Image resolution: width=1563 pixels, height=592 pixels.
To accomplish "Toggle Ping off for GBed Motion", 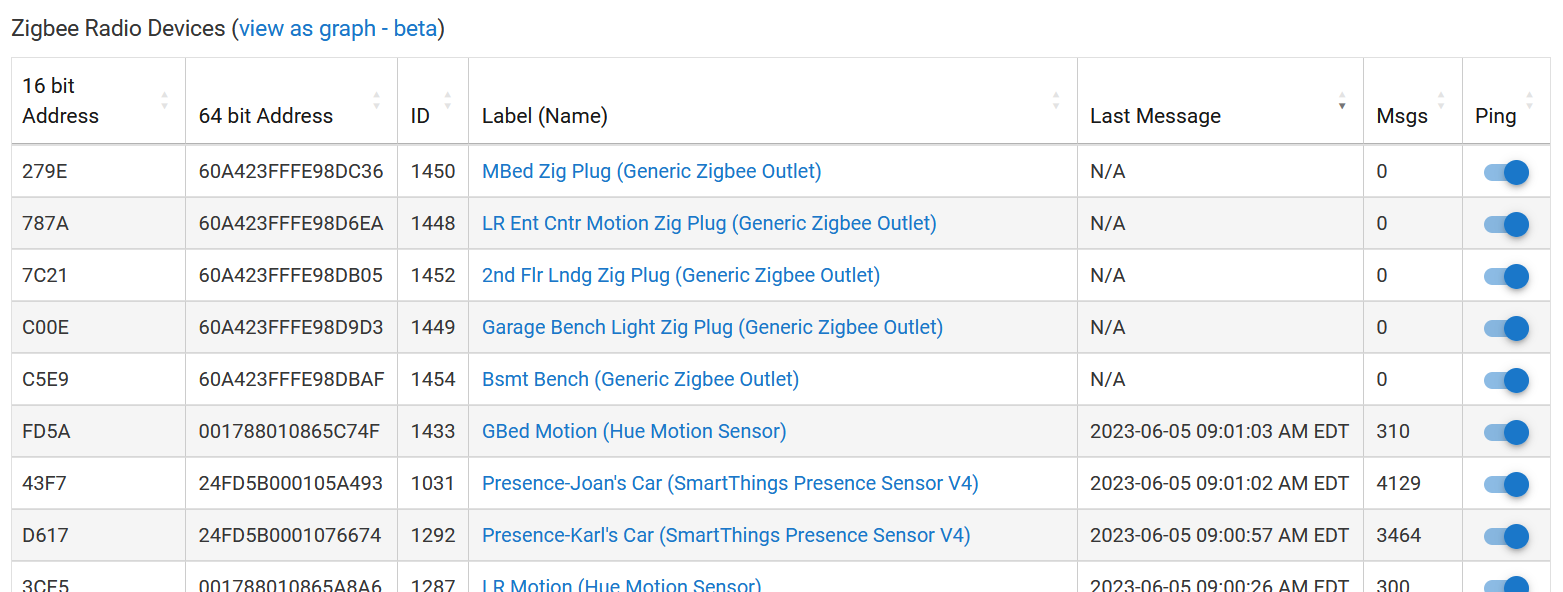I will pos(1506,431).
